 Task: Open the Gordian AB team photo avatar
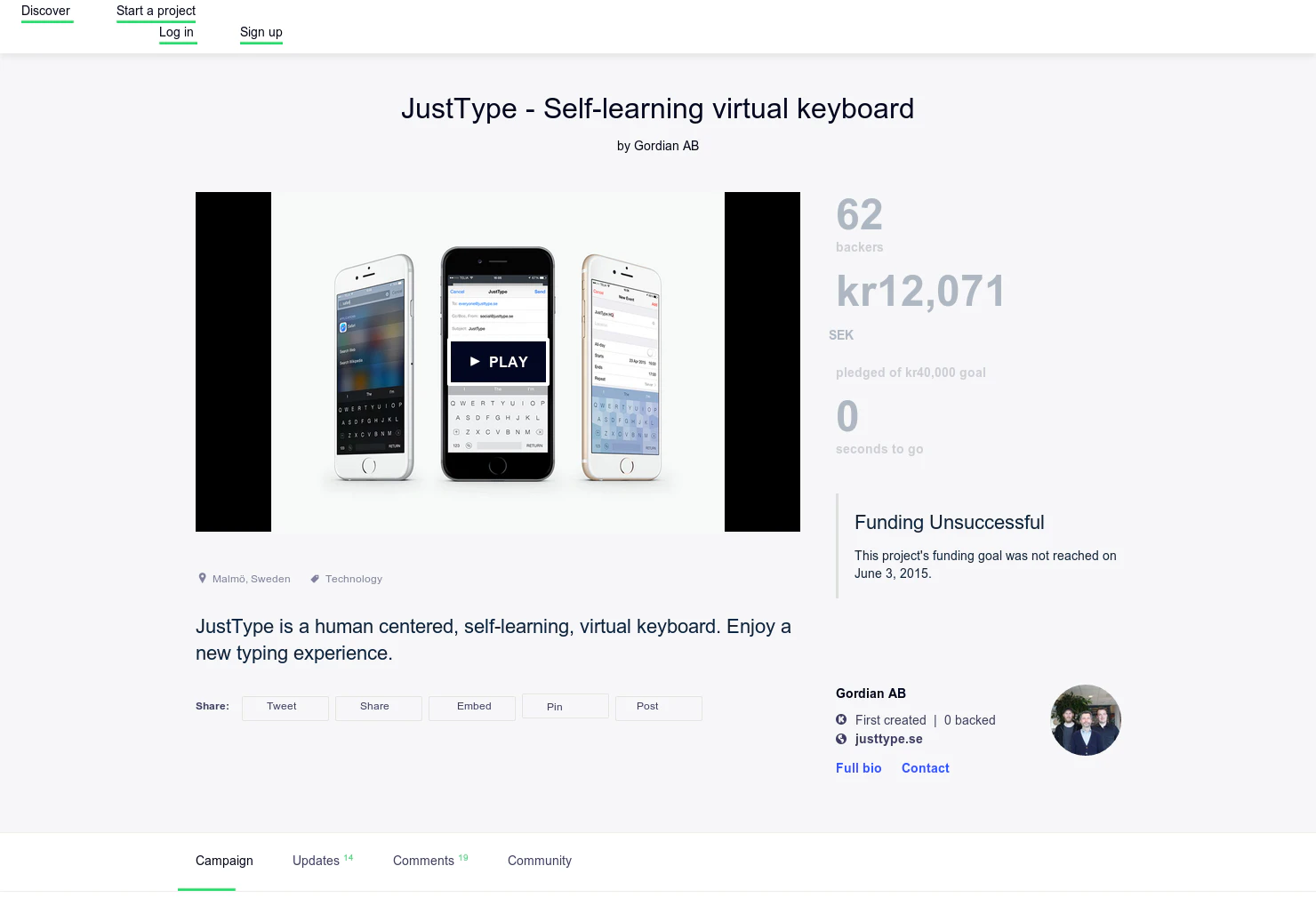click(x=1085, y=720)
